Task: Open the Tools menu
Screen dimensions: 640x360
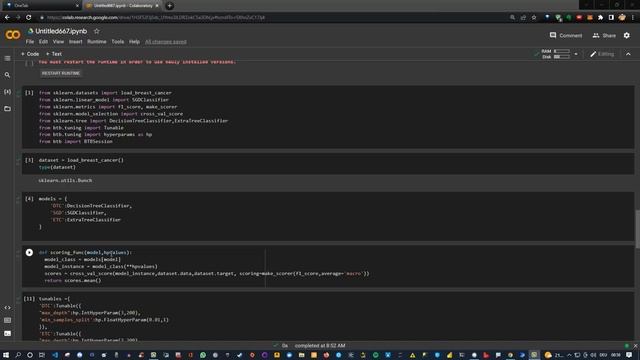Action: (x=118, y=42)
